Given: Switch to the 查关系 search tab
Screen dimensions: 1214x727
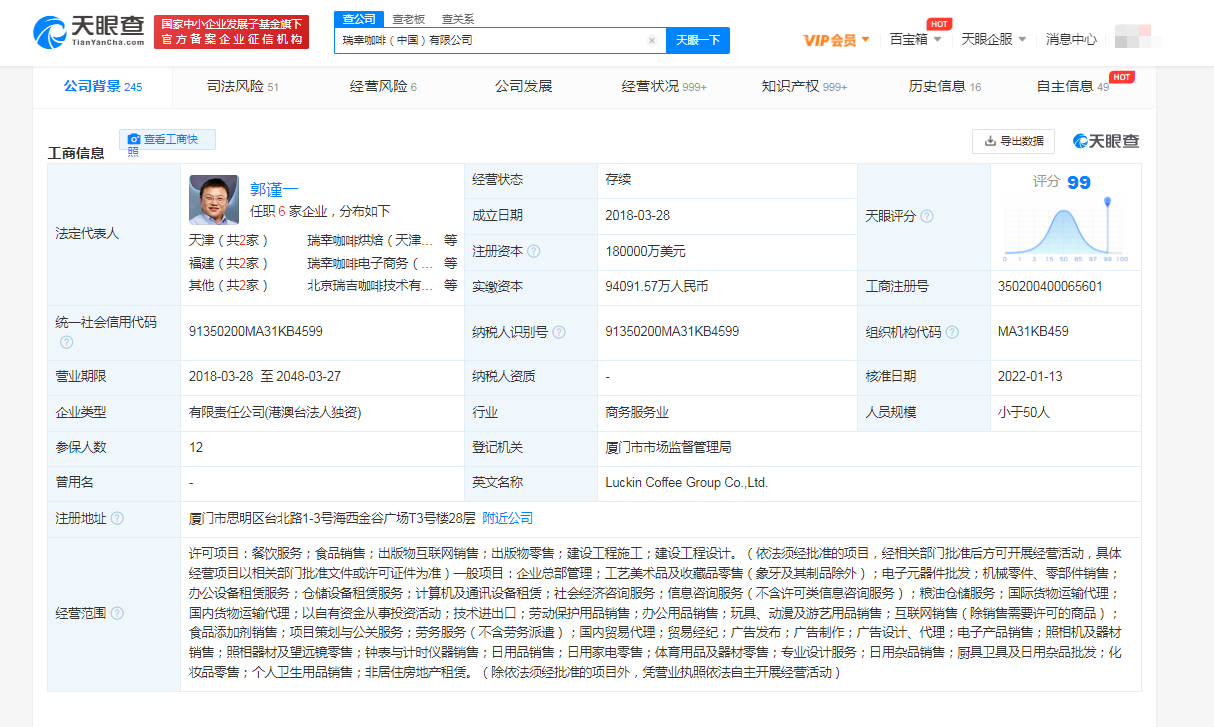Looking at the screenshot, I should pyautogui.click(x=458, y=18).
